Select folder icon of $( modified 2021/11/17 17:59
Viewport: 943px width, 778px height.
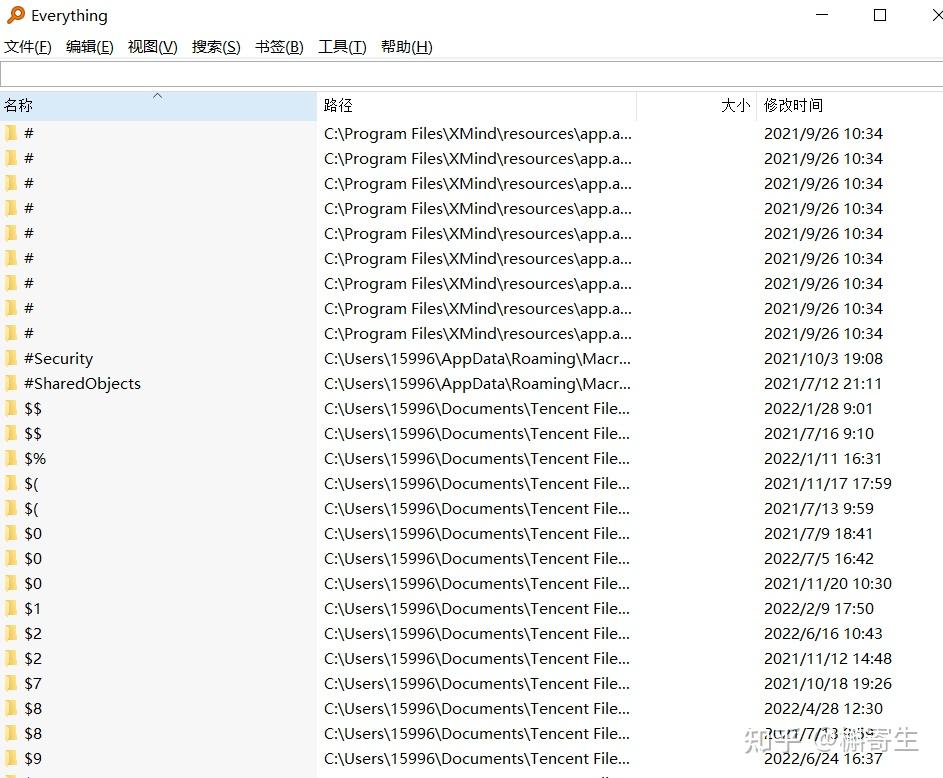[x=11, y=484]
